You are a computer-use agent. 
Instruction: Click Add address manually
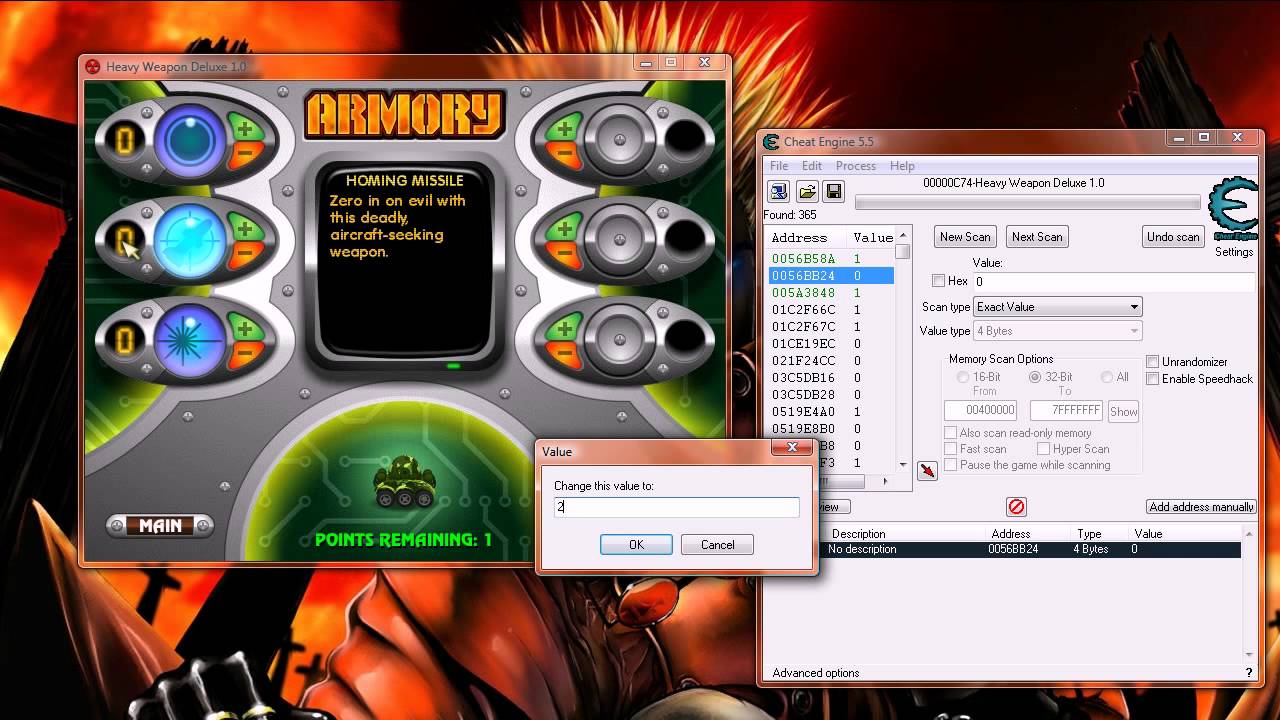[1201, 507]
